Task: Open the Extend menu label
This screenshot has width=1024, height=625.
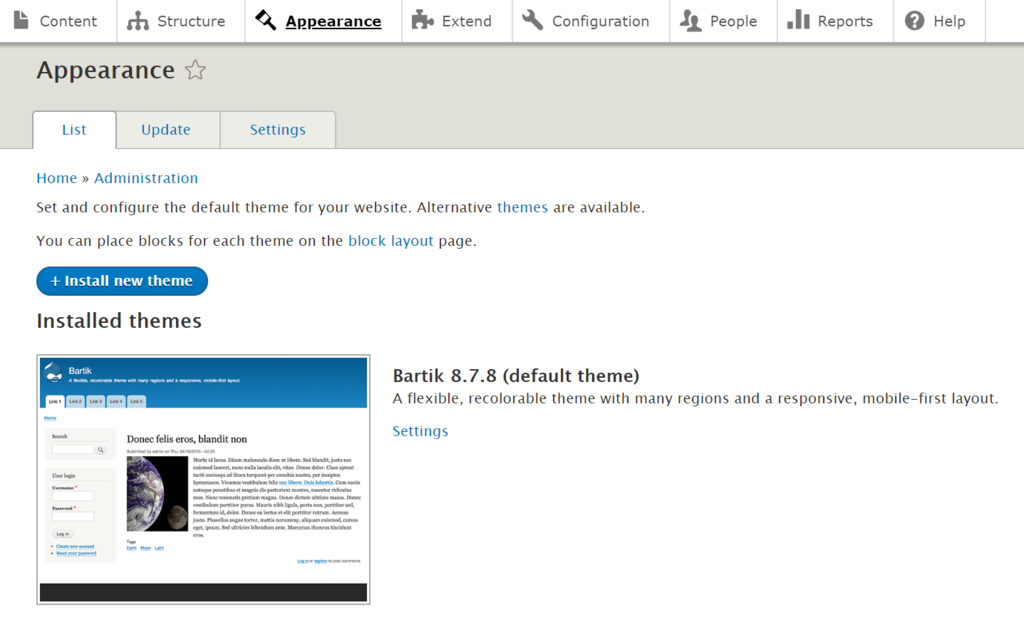Action: pyautogui.click(x=466, y=22)
